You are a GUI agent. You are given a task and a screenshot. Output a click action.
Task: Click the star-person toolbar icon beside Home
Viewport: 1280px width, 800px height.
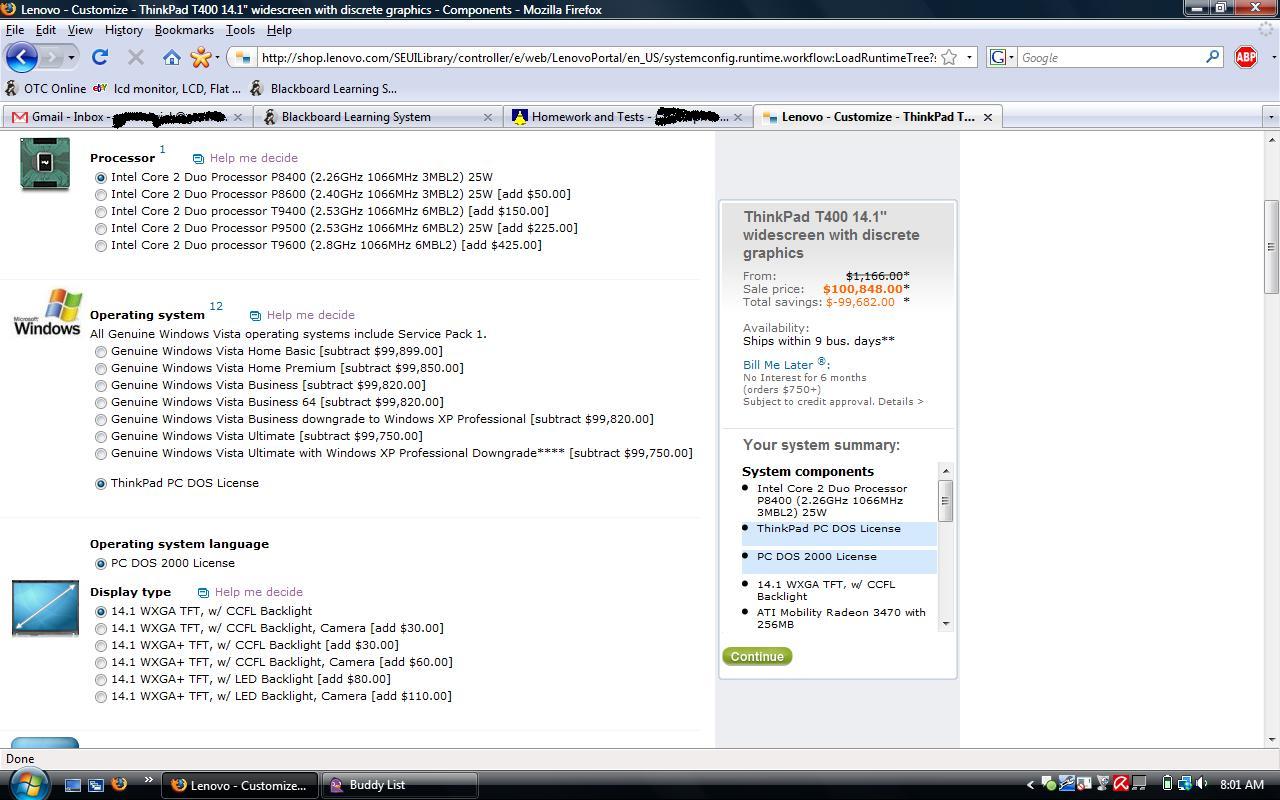coord(200,57)
